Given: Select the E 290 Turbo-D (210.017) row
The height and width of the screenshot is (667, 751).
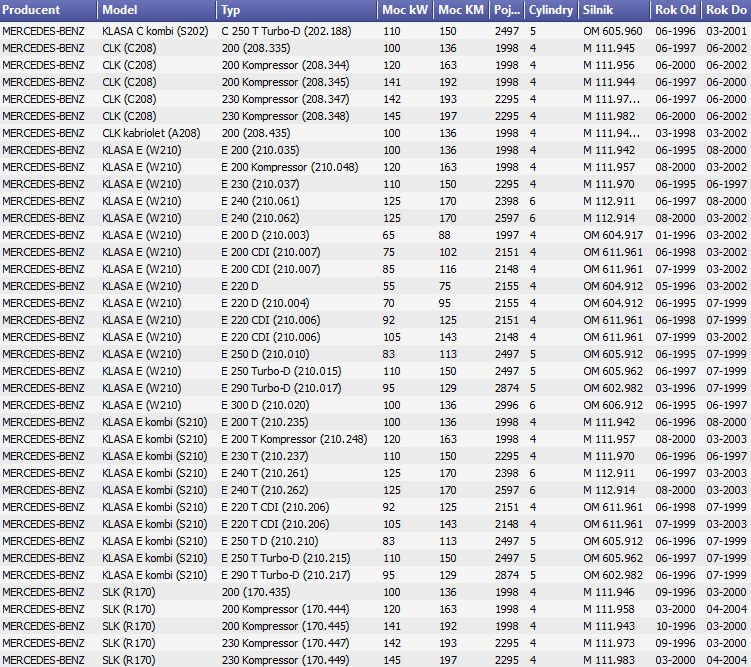Looking at the screenshot, I should coord(376,388).
